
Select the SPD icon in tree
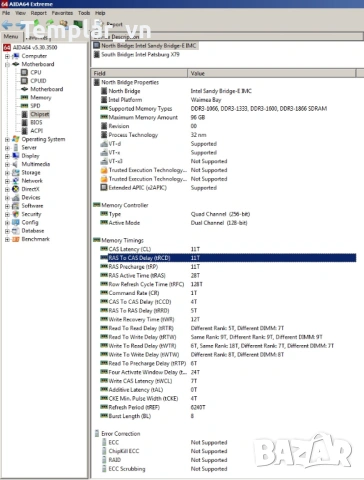[24, 106]
